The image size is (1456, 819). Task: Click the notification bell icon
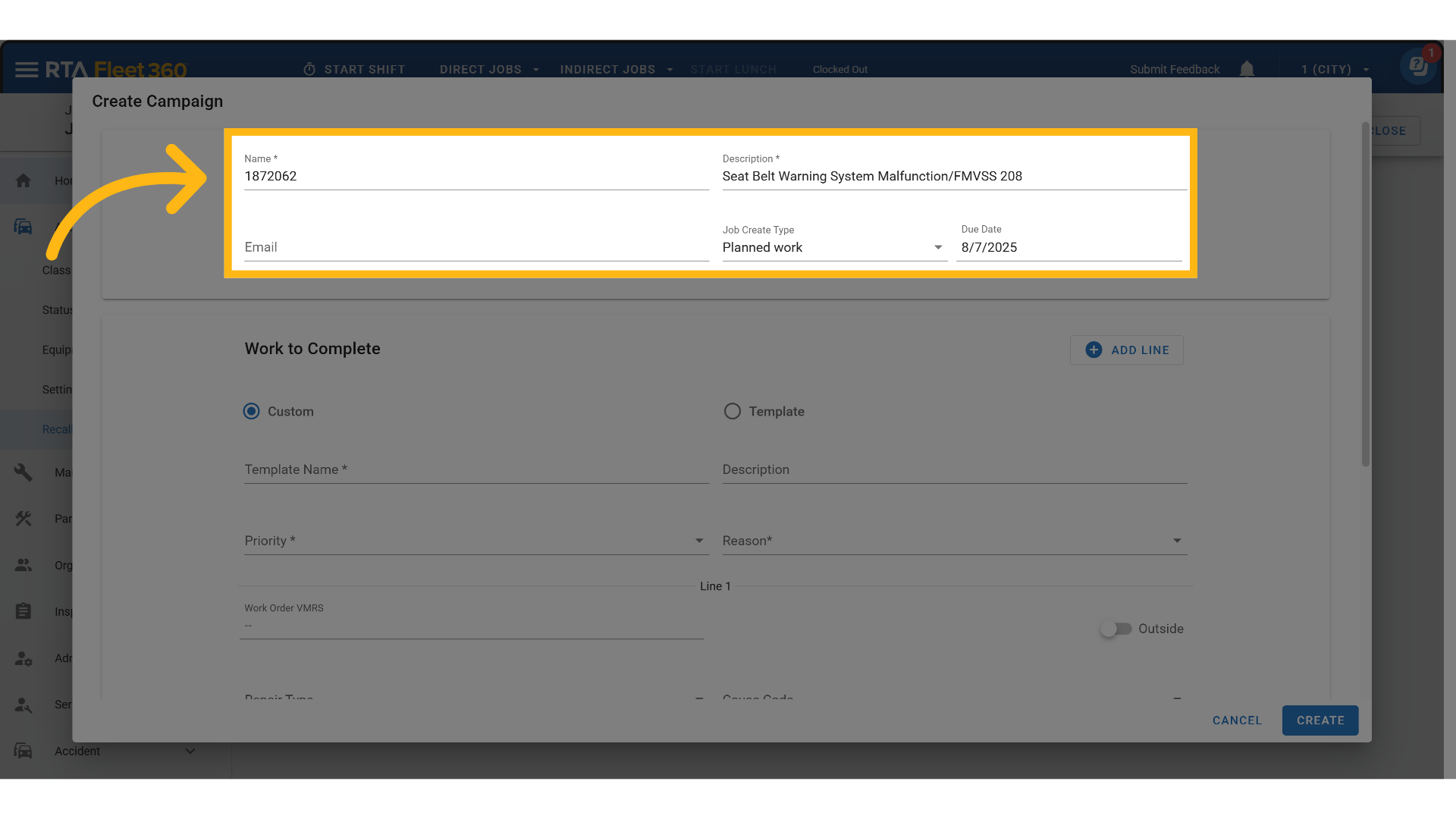pos(1247,70)
